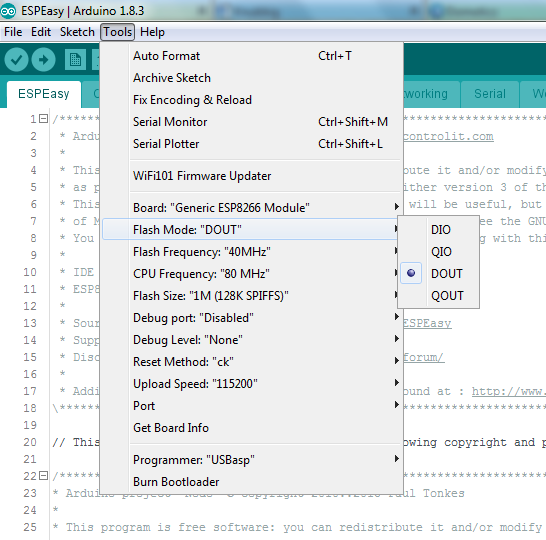
Task: Expand Reset Method: ck submenu
Action: pos(252,362)
